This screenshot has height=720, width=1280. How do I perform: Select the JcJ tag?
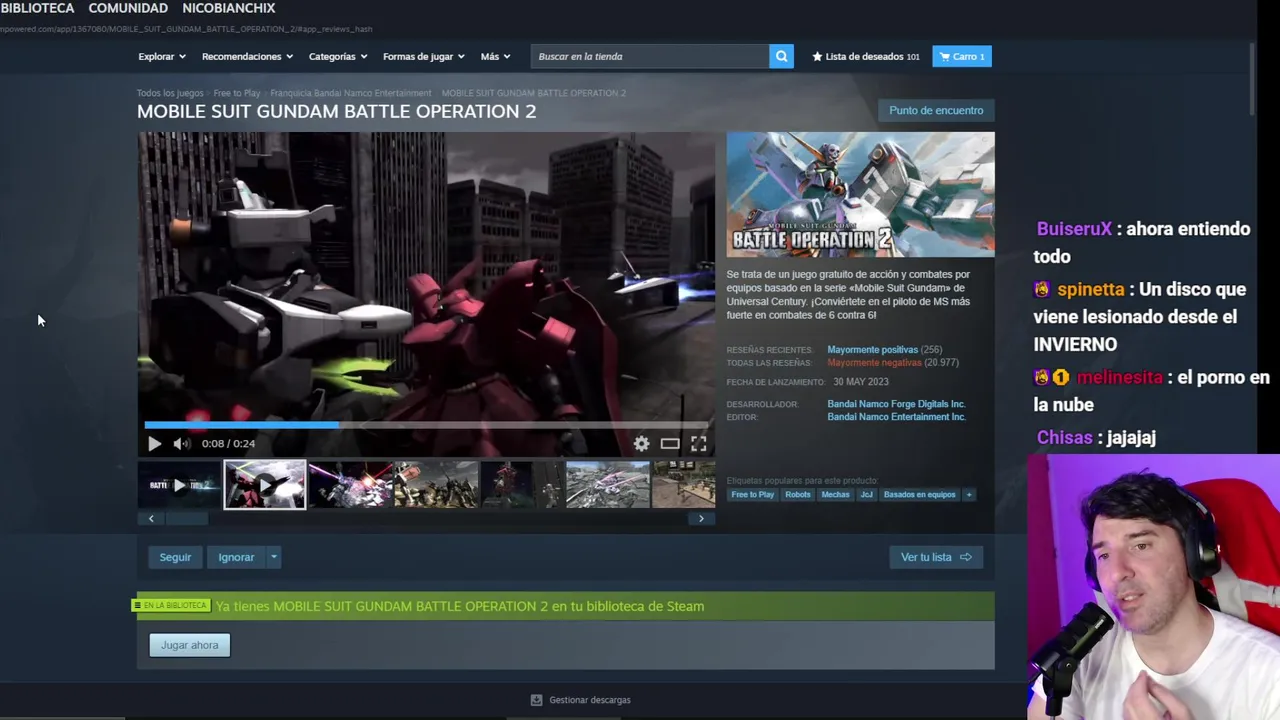click(866, 494)
